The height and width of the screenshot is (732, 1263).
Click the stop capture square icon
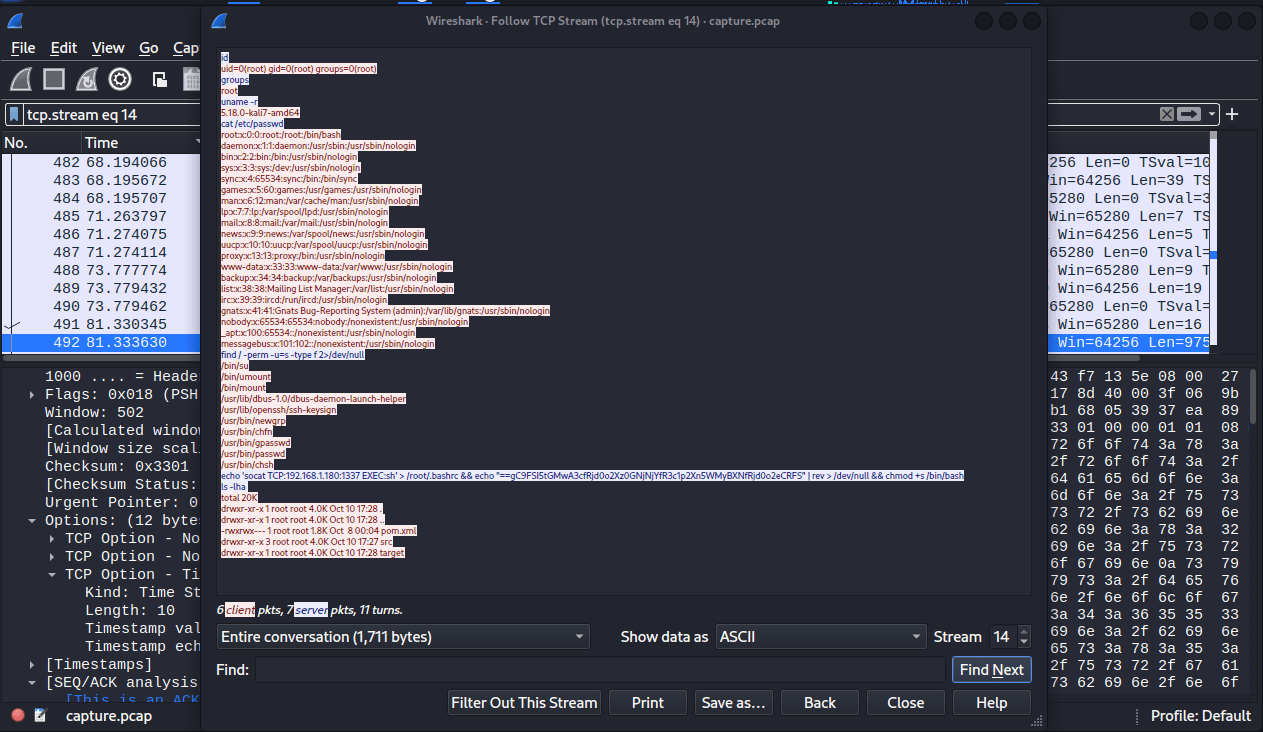(x=54, y=80)
